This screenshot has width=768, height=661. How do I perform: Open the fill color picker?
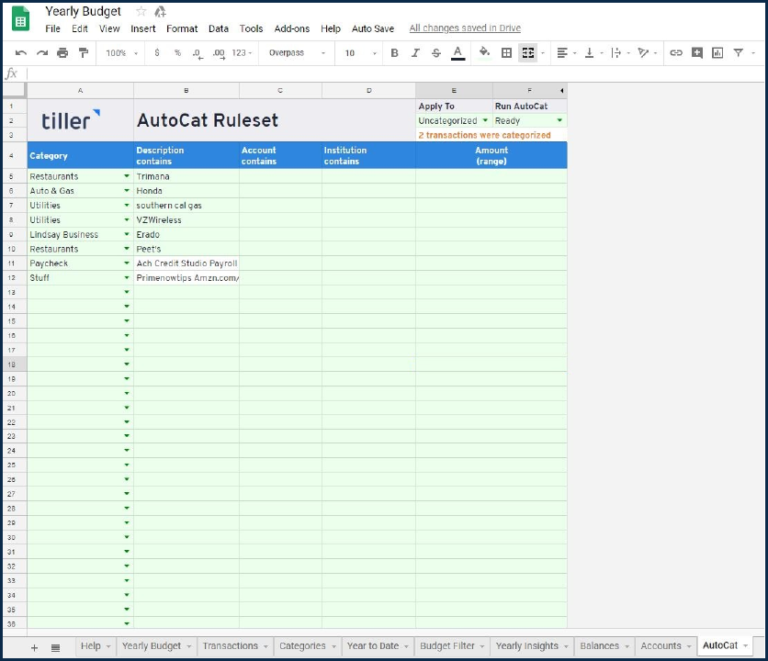click(484, 53)
